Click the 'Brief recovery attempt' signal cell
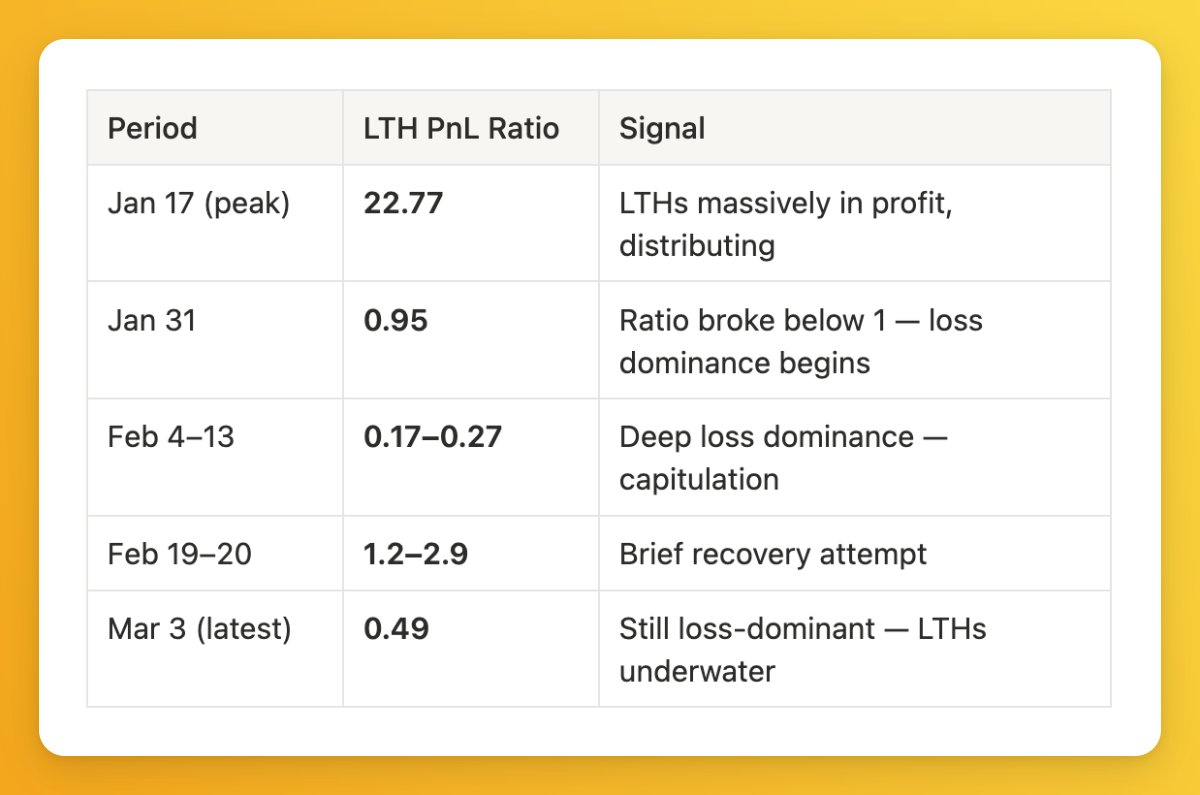This screenshot has height=795, width=1200. click(x=772, y=554)
